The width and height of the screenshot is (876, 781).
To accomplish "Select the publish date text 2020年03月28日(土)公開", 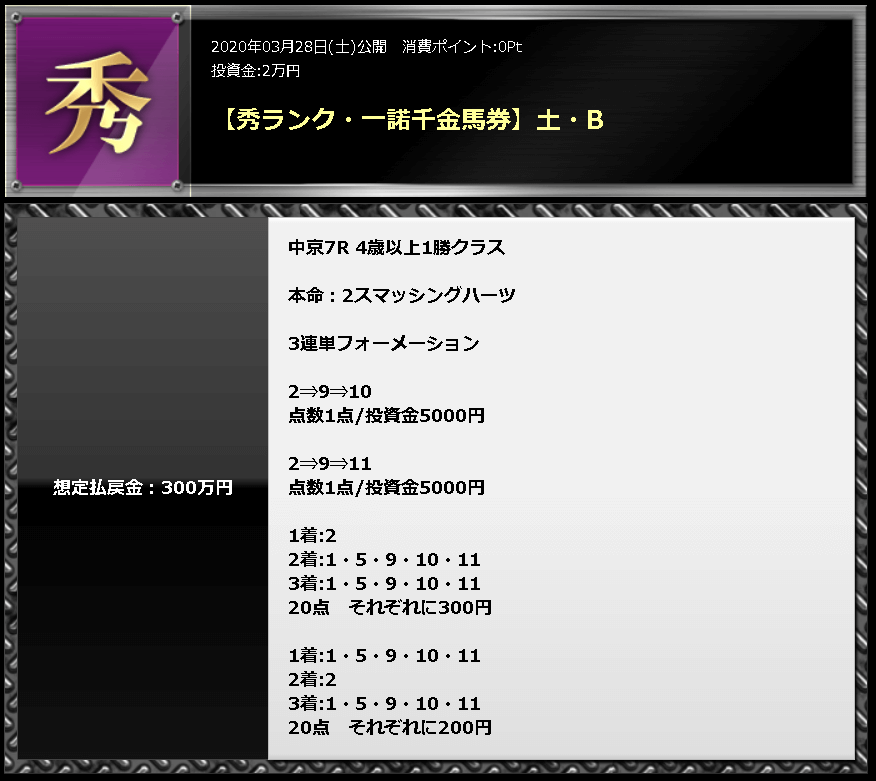I will tap(298, 46).
